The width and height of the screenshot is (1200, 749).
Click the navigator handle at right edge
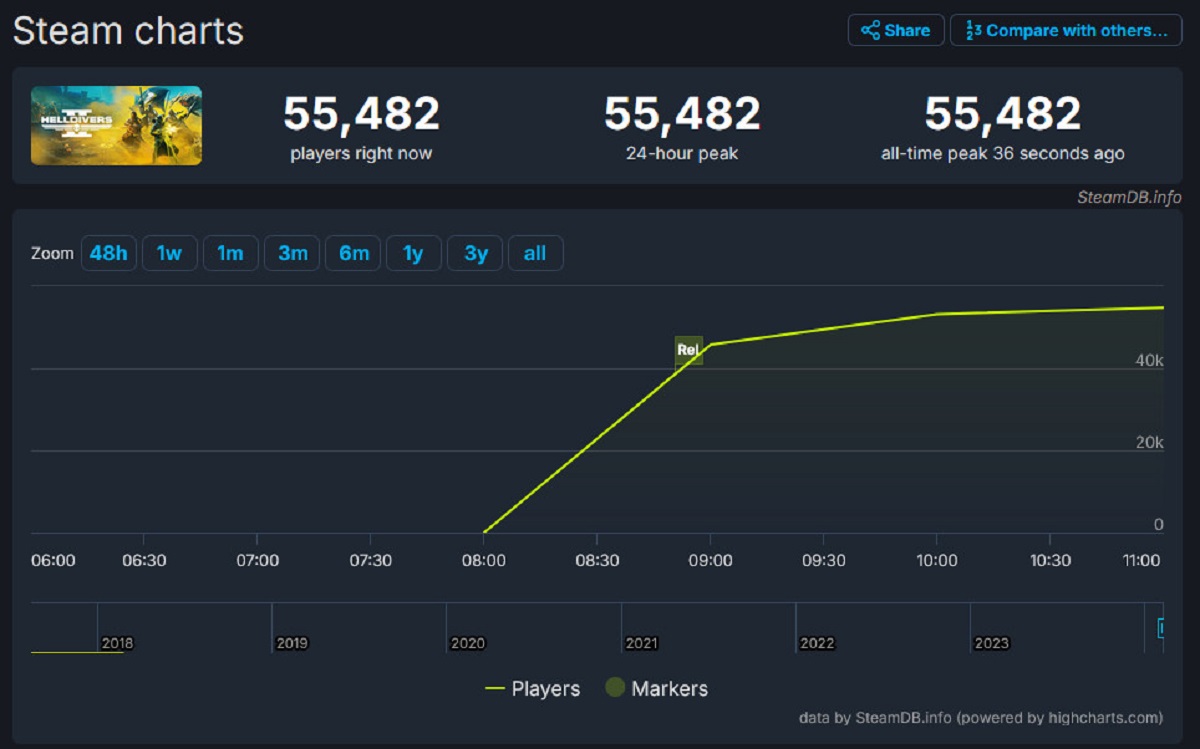pyautogui.click(x=1161, y=628)
